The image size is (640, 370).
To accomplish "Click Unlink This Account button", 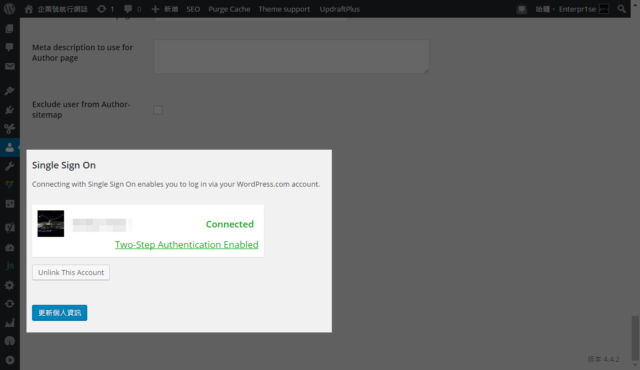I will 71,272.
